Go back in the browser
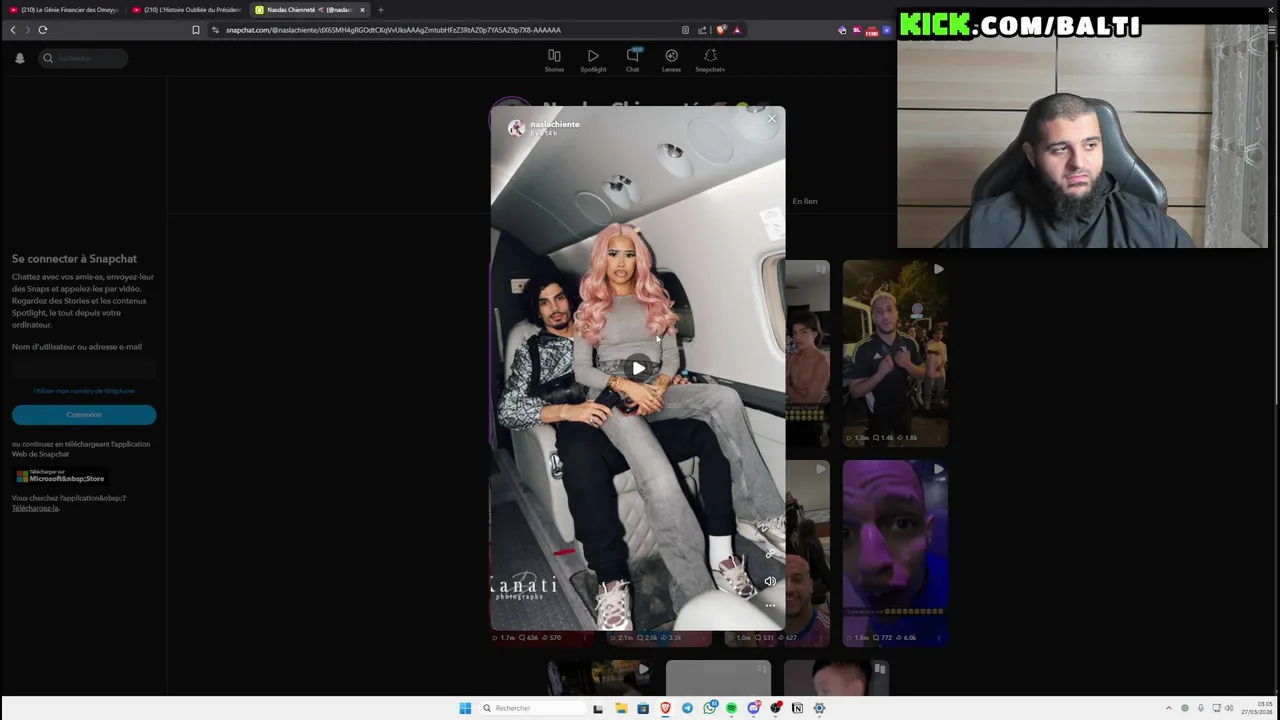The image size is (1280, 720). [13, 30]
